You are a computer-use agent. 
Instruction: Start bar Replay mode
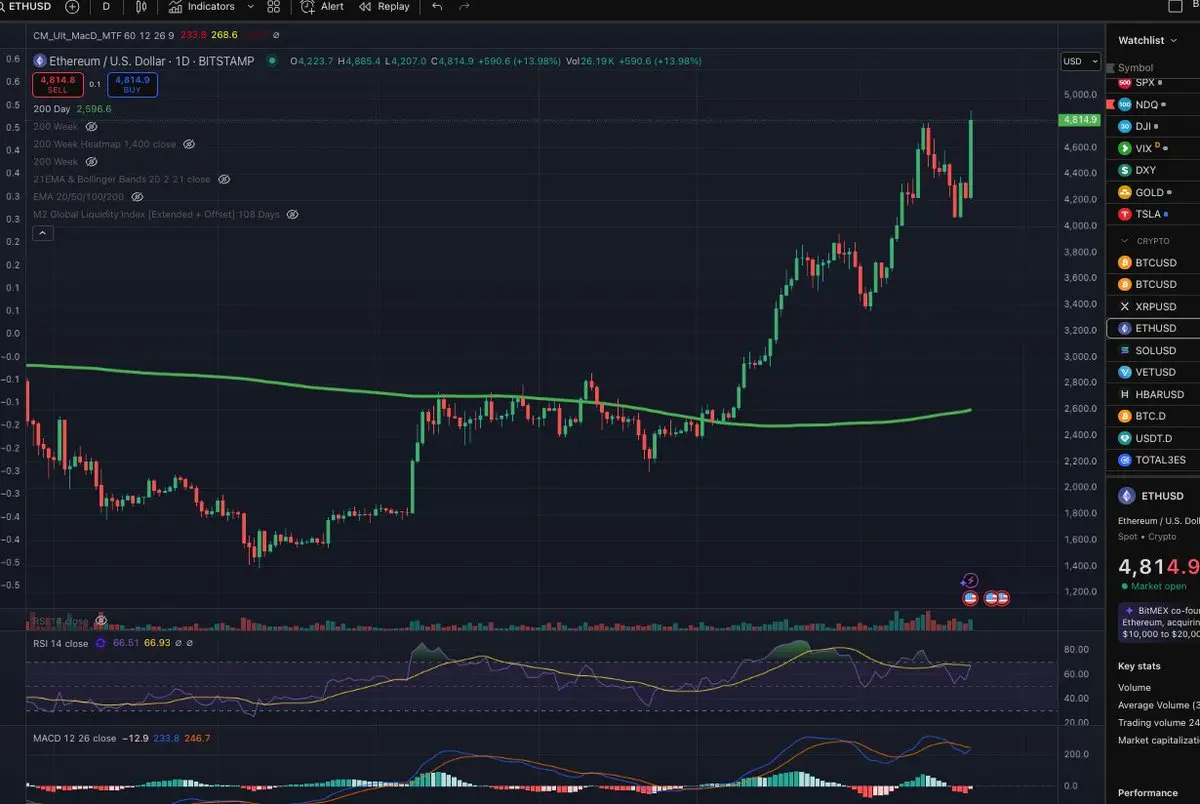click(384, 6)
